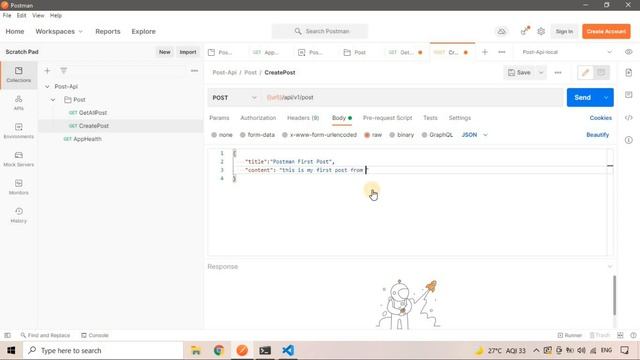Screen dimensions: 640x360
Task: Switch to the request Settings tab
Action: (460, 118)
